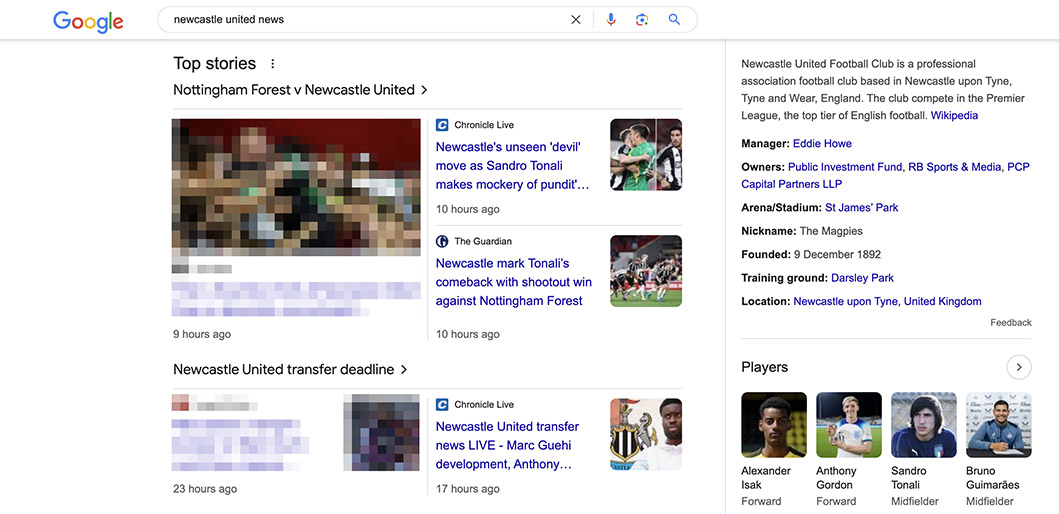This screenshot has height=514, width=1059.
Task: Start voice search with the microphone icon
Action: tap(611, 20)
